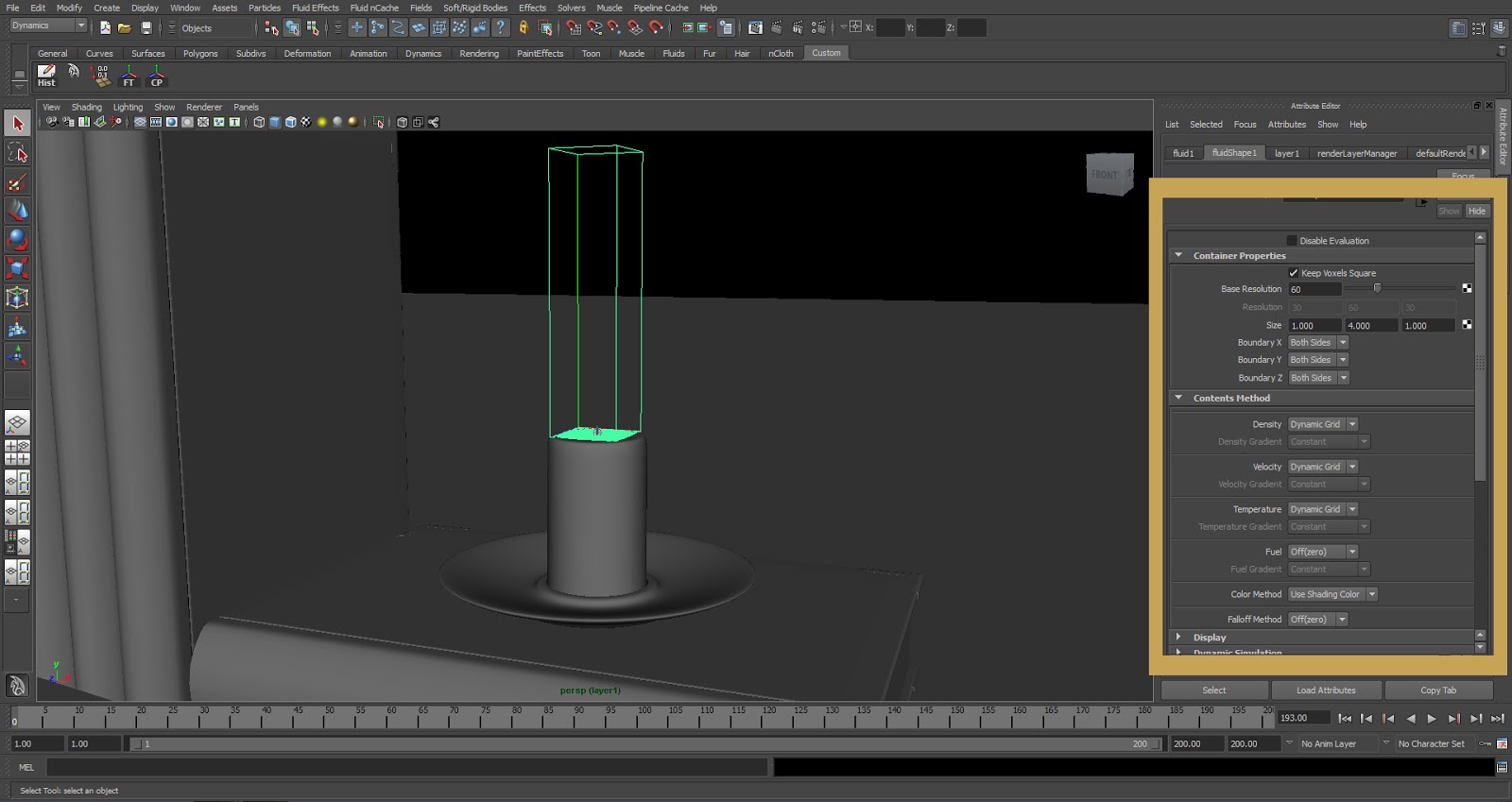The height and width of the screenshot is (802, 1512).
Task: Expand the Display section
Action: [1178, 638]
